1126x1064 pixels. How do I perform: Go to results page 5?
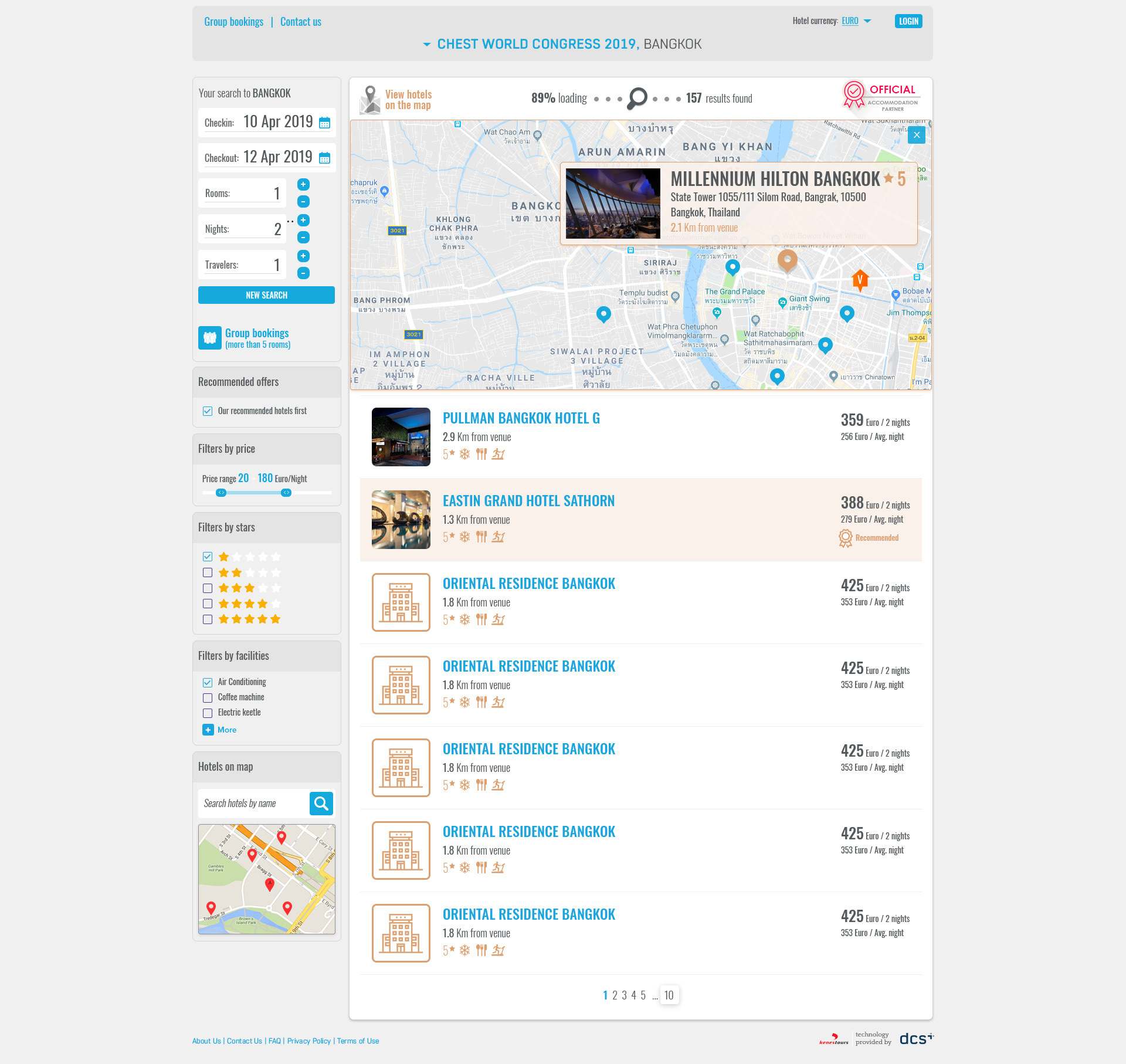[x=643, y=995]
